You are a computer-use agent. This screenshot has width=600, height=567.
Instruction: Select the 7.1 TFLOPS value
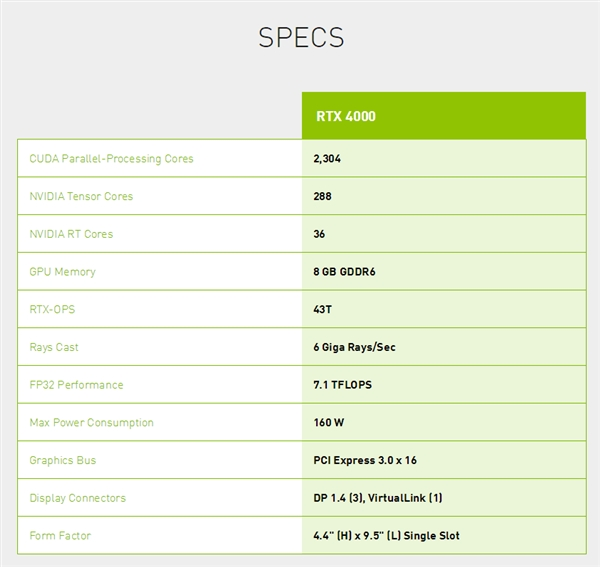[342, 385]
